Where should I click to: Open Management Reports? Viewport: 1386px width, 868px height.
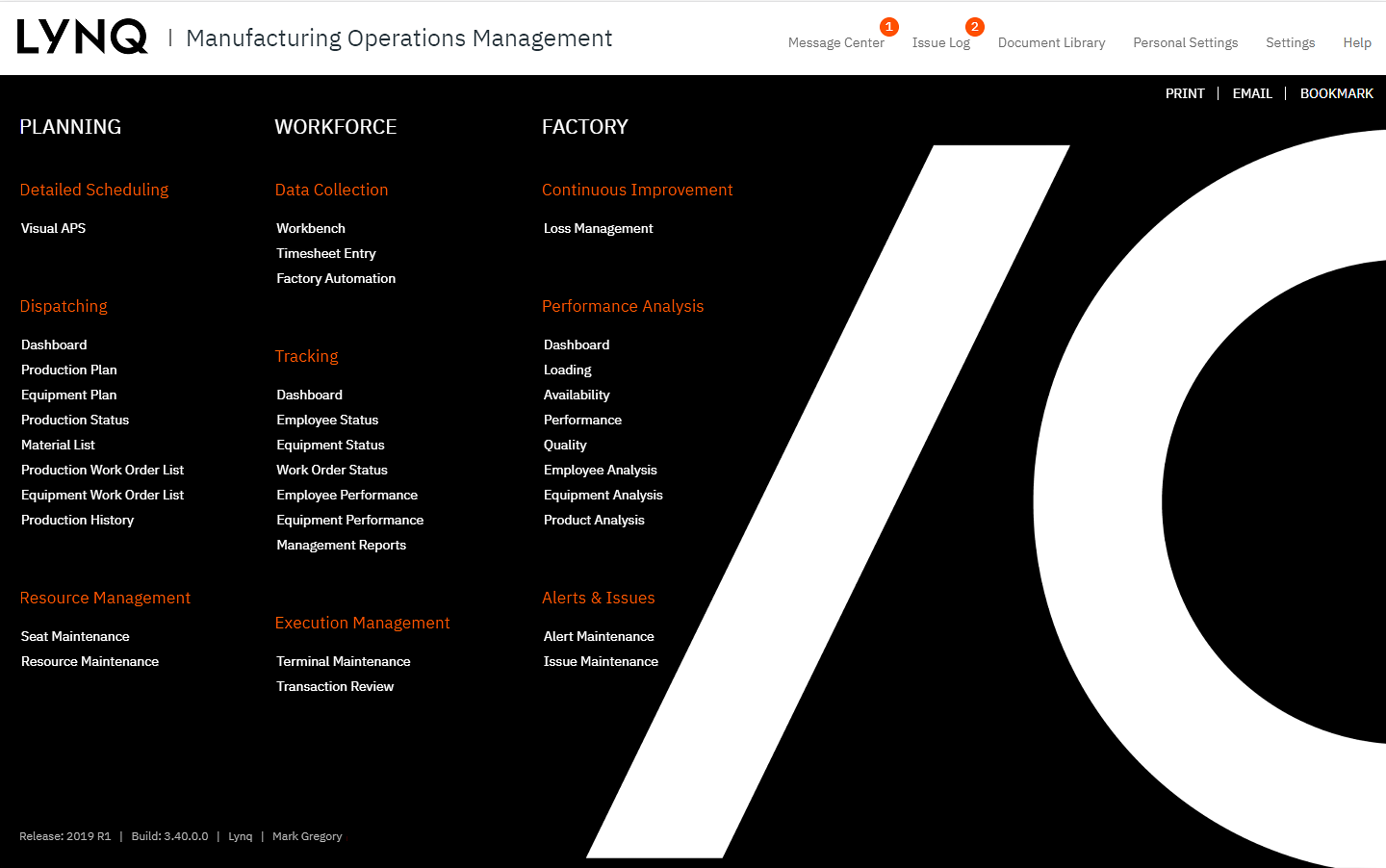341,545
